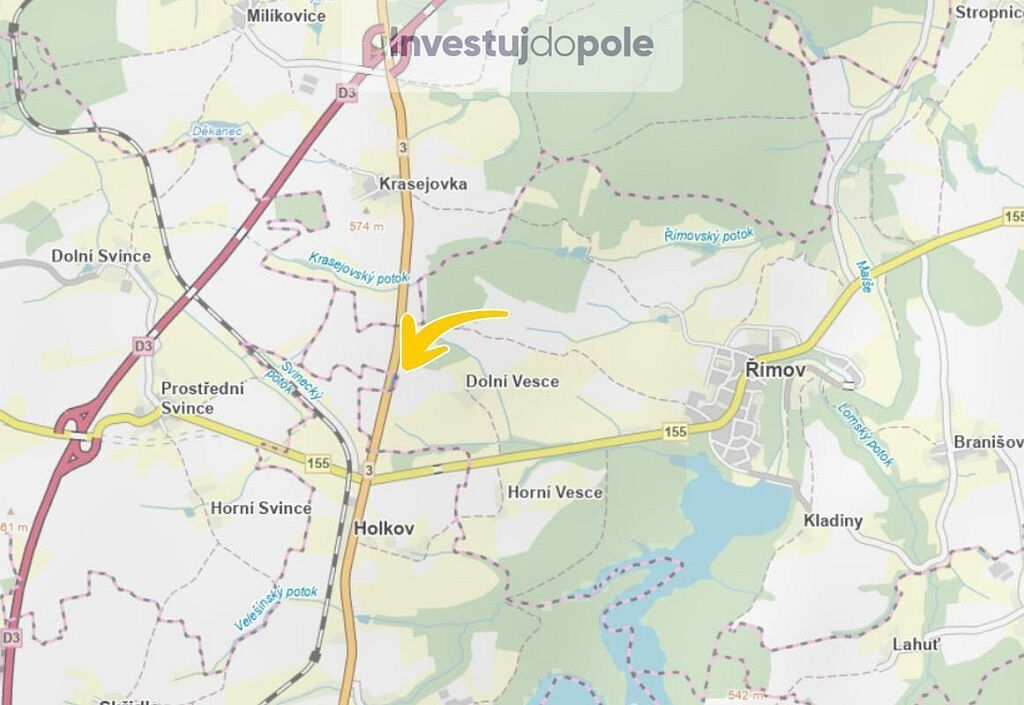1024x705 pixels.
Task: Click the road 3 badge at Holkov junction
Action: coord(369,470)
